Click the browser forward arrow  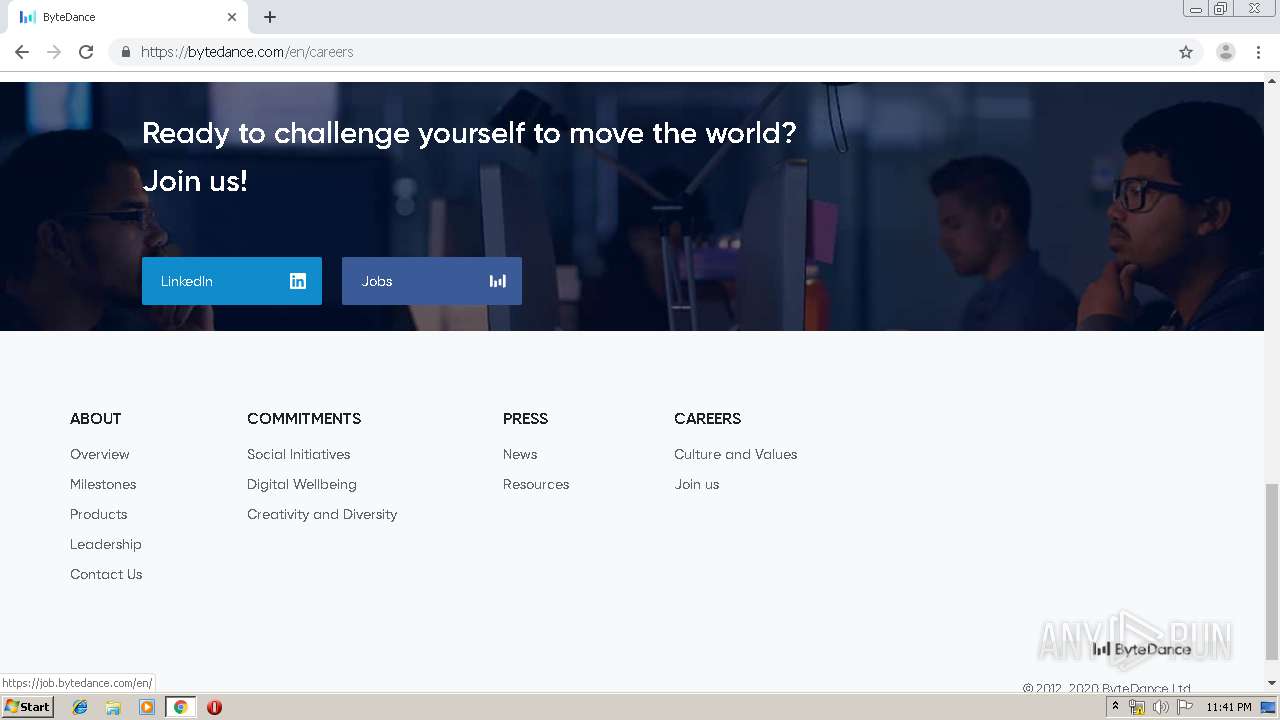point(54,52)
